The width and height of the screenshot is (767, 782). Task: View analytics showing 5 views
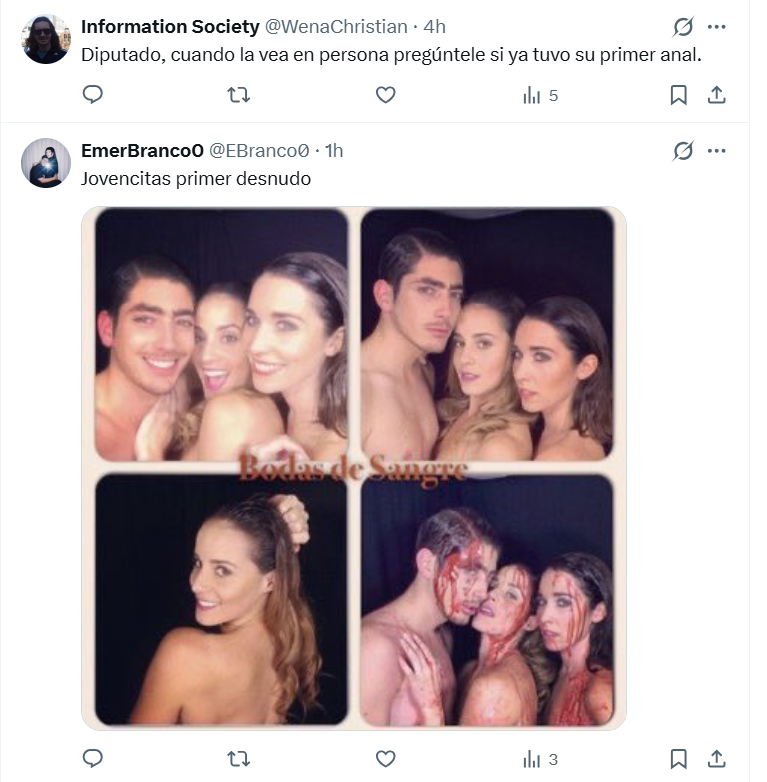(540, 96)
